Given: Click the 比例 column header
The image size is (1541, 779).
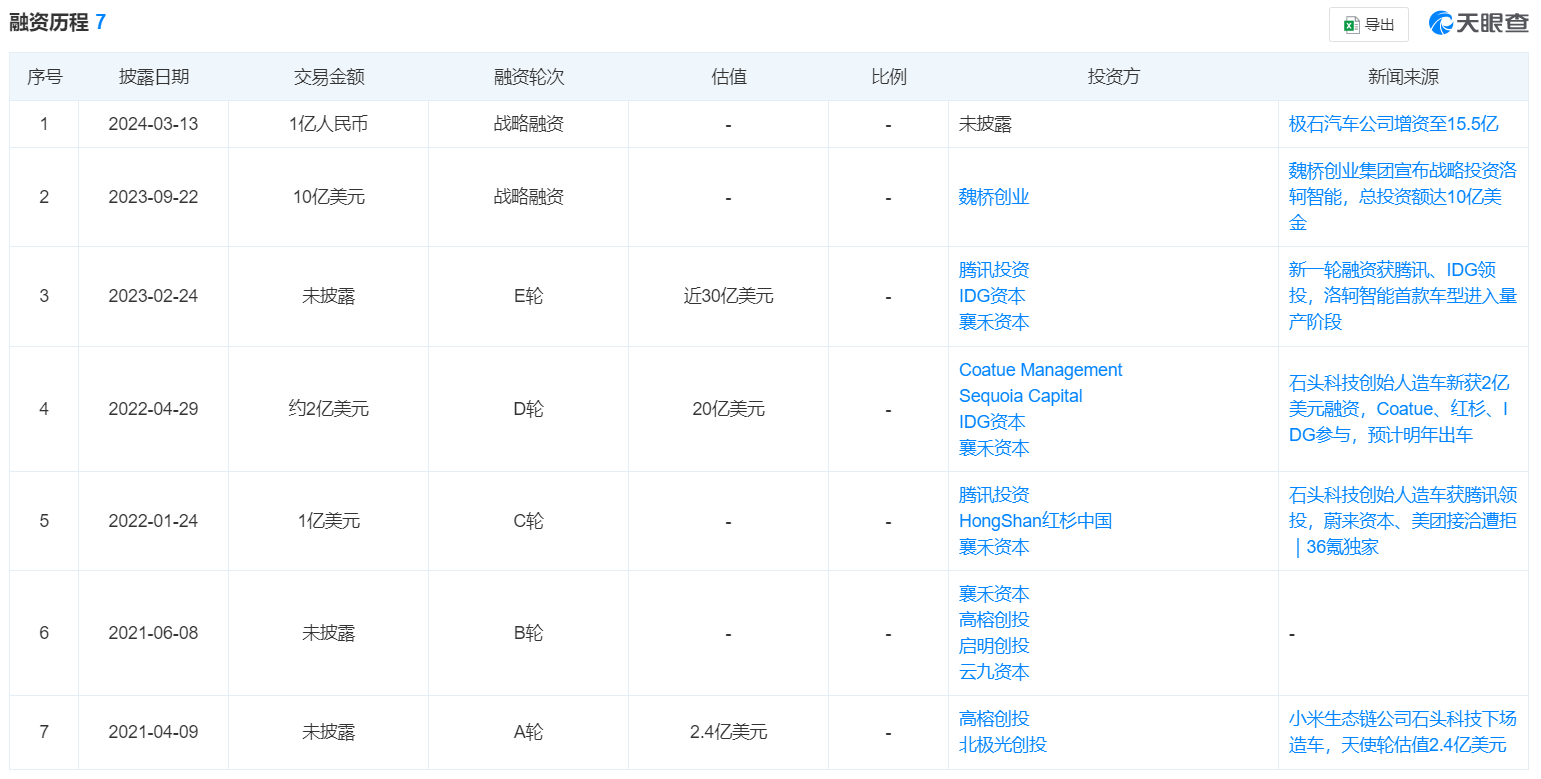Looking at the screenshot, I should coord(888,77).
